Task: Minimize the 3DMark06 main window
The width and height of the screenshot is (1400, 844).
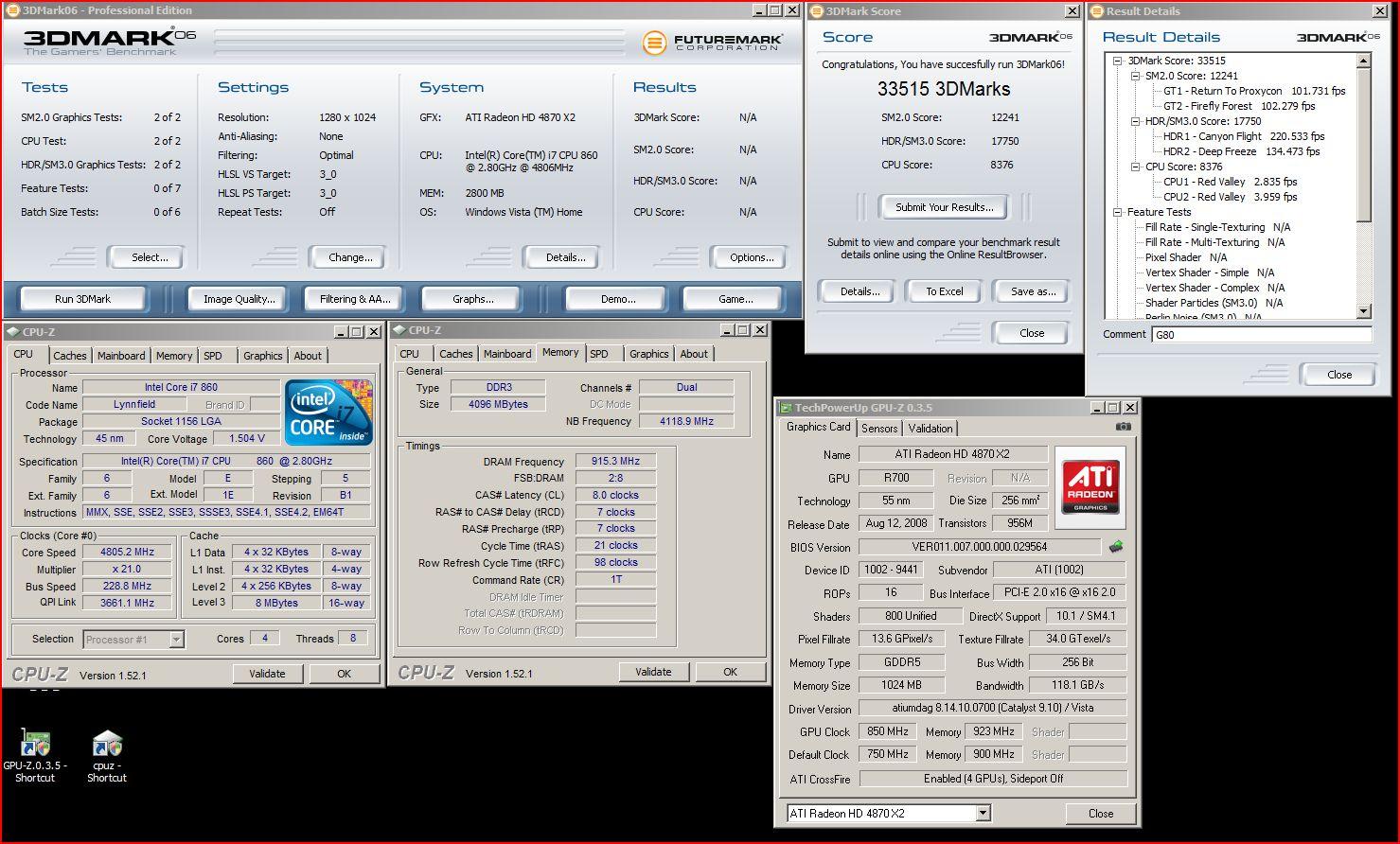Action: [x=758, y=10]
